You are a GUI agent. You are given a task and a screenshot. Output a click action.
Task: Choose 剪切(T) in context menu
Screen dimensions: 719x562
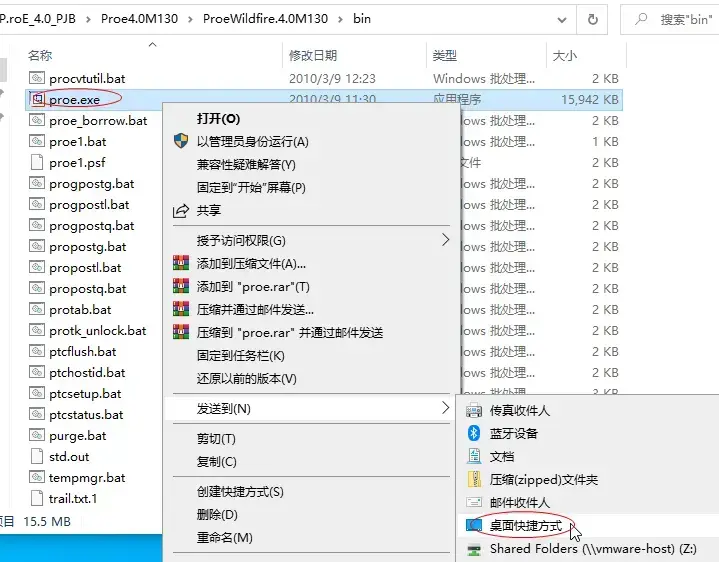pos(312,439)
